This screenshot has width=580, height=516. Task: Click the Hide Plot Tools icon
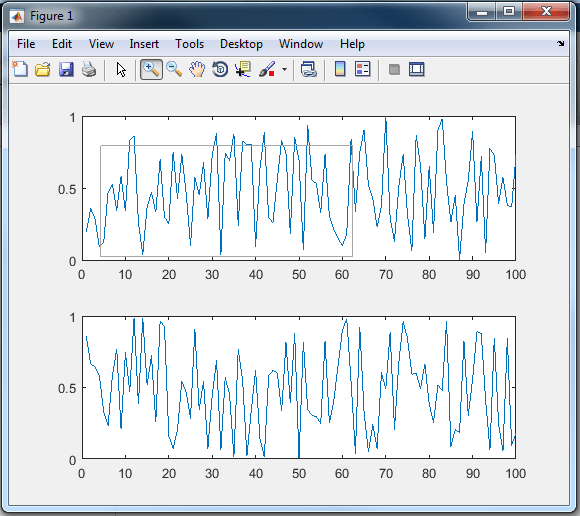[394, 69]
